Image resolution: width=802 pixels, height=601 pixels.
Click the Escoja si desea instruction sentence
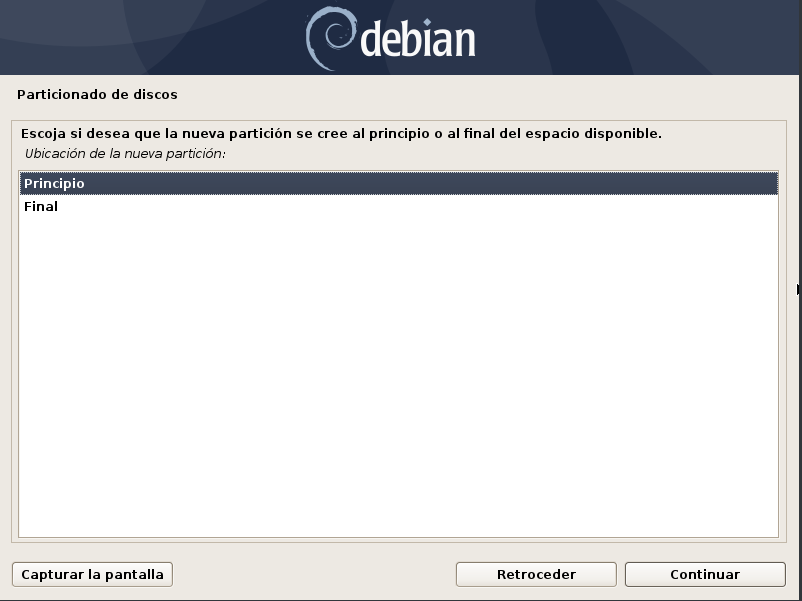click(x=341, y=133)
